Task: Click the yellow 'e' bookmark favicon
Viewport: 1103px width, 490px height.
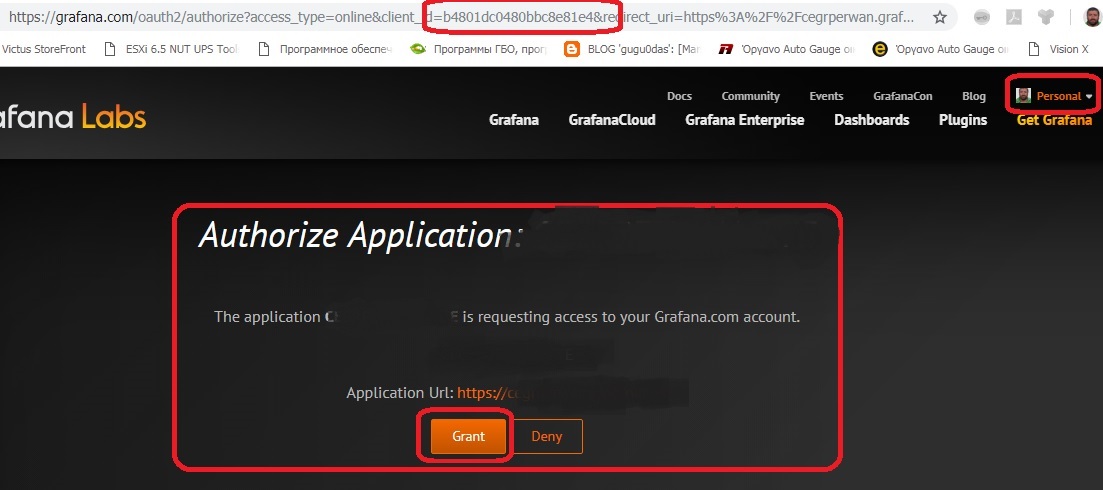Action: pos(879,49)
